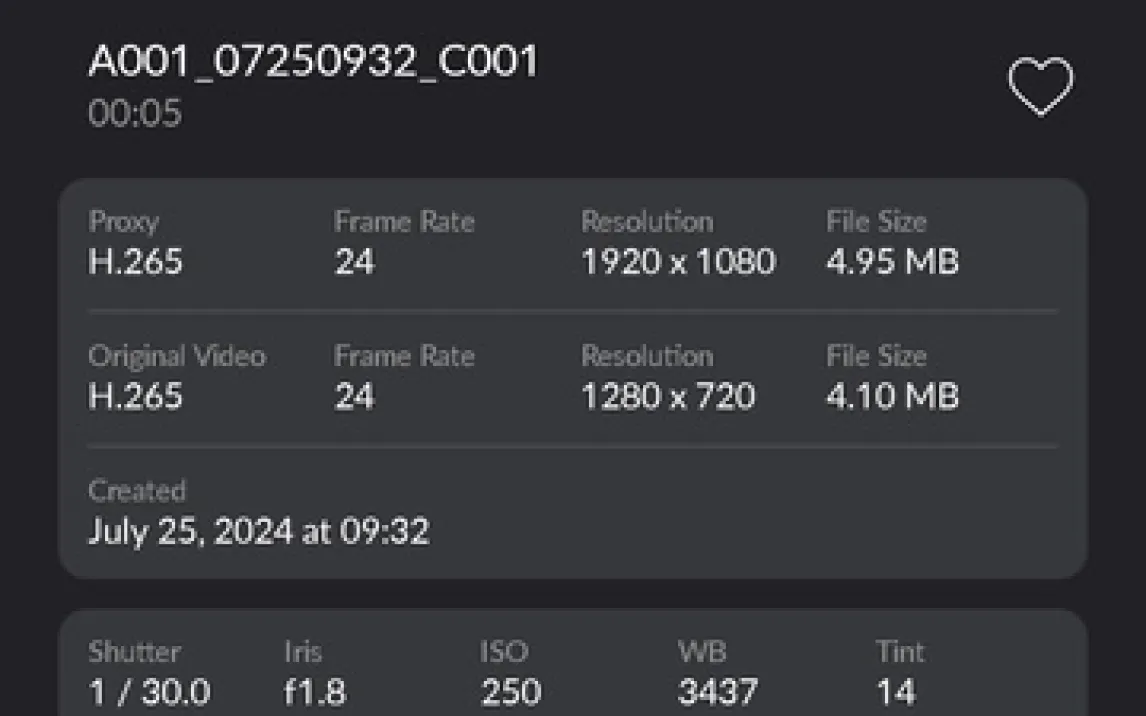Click the WB value 3437
This screenshot has width=1146, height=716.
click(x=717, y=692)
